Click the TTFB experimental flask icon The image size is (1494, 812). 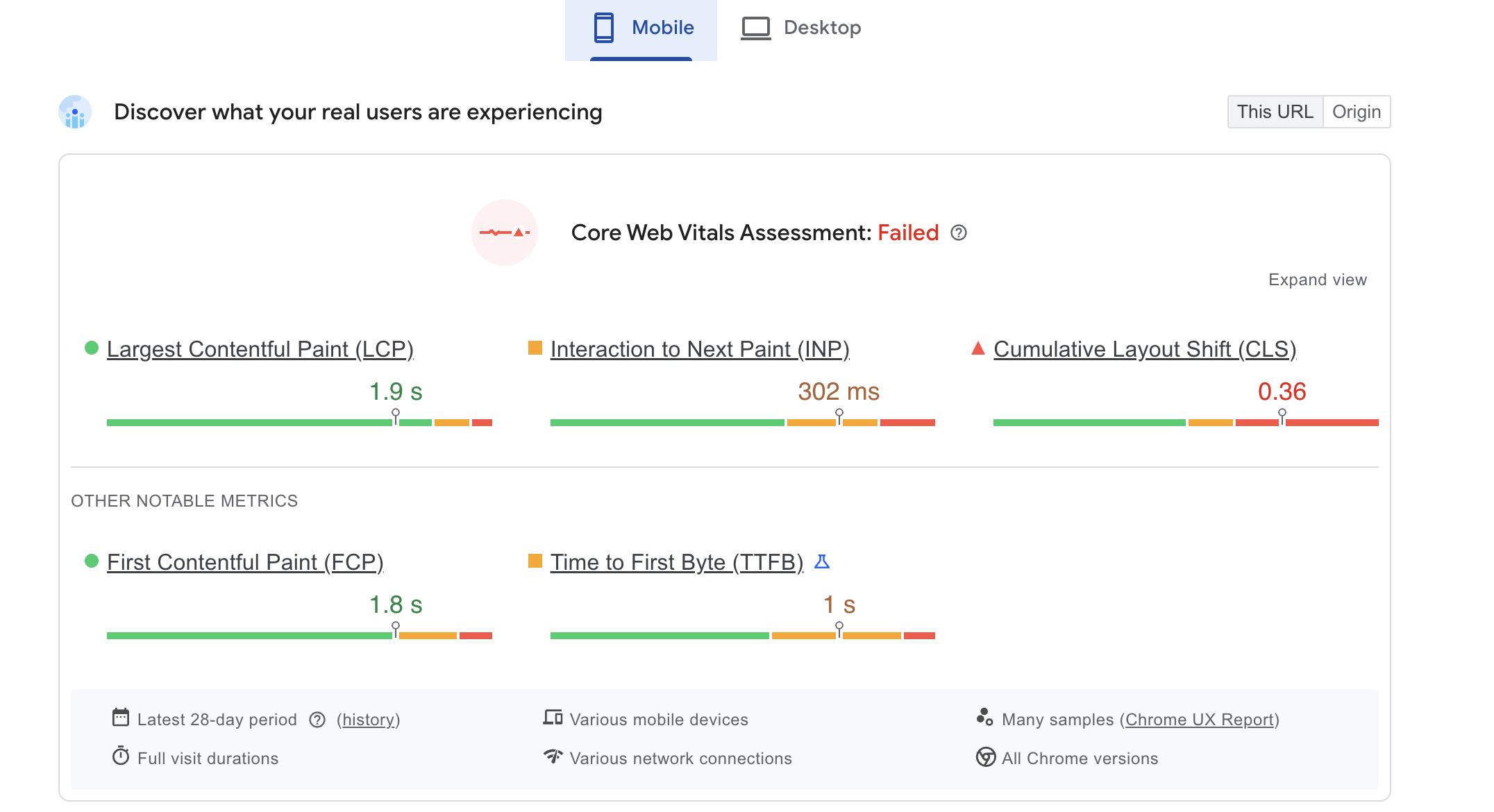(822, 561)
